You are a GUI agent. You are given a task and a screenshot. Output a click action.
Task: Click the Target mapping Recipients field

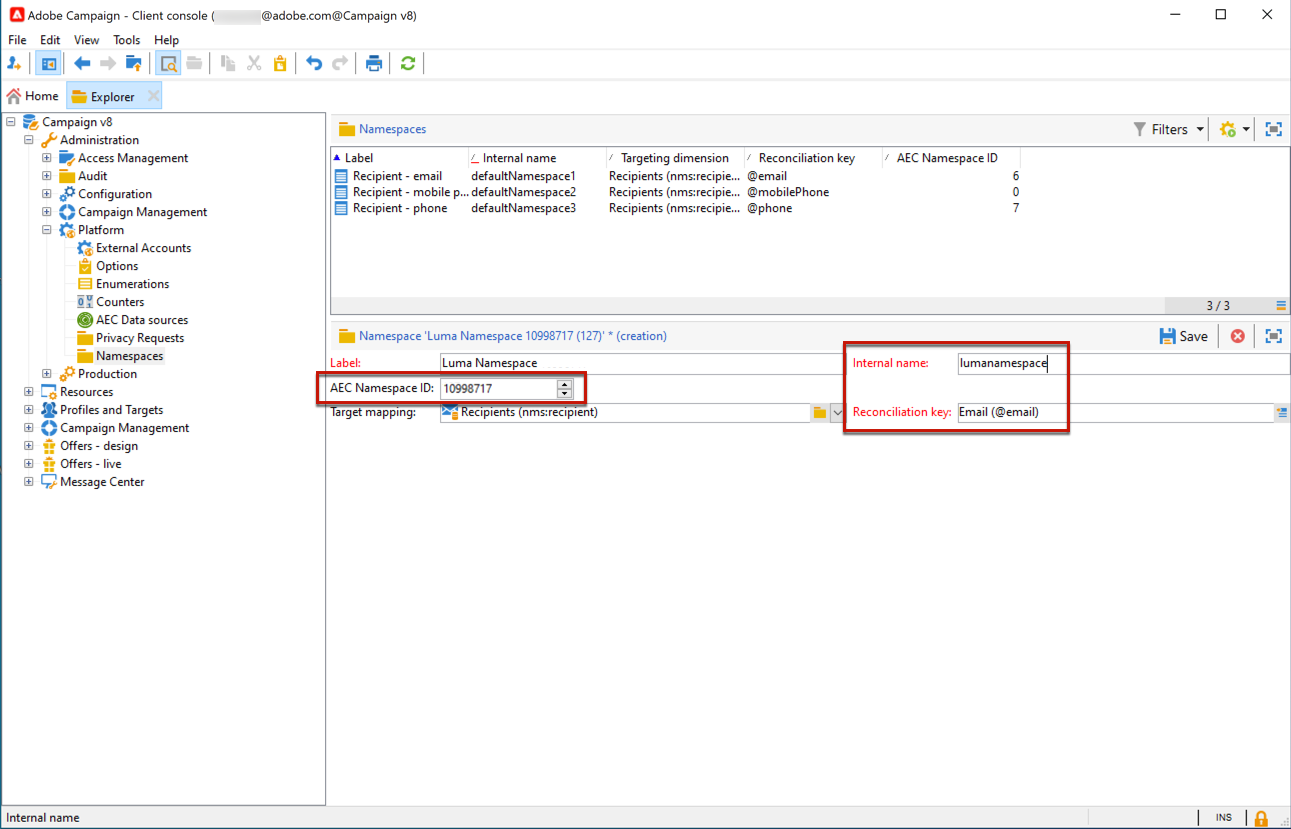pyautogui.click(x=625, y=412)
